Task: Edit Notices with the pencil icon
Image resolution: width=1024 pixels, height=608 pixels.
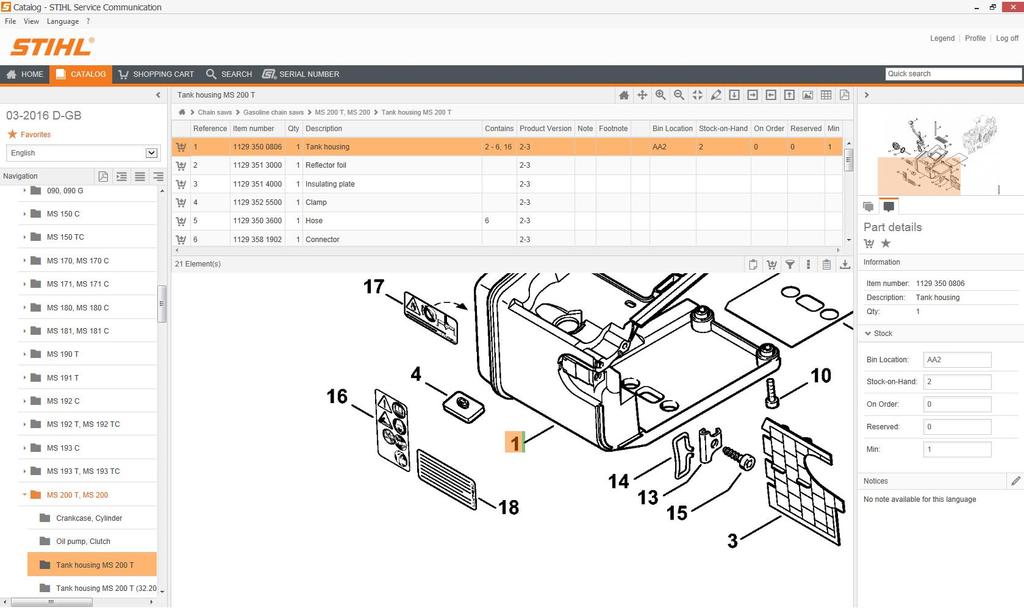Action: coord(1016,481)
